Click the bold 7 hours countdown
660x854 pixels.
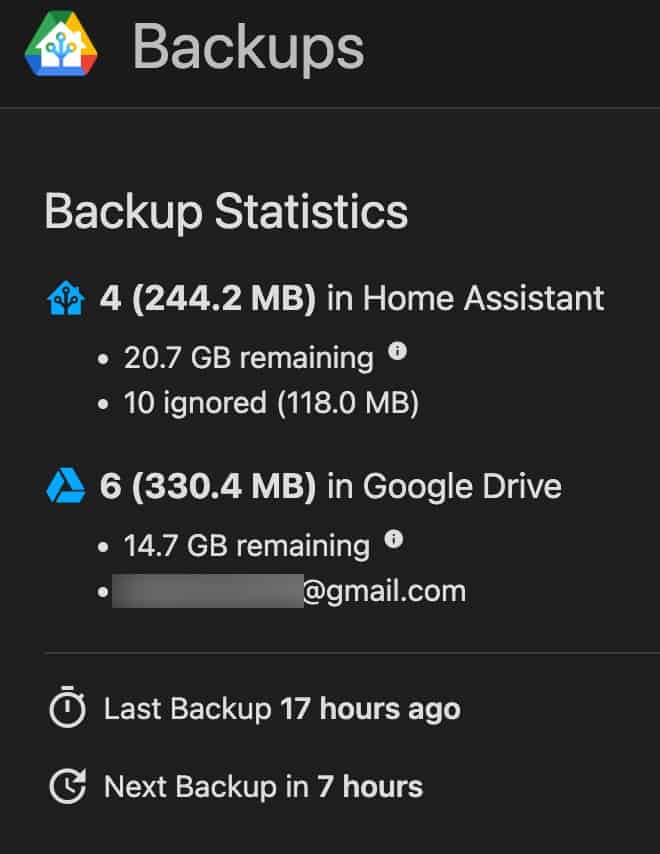pyautogui.click(x=370, y=787)
